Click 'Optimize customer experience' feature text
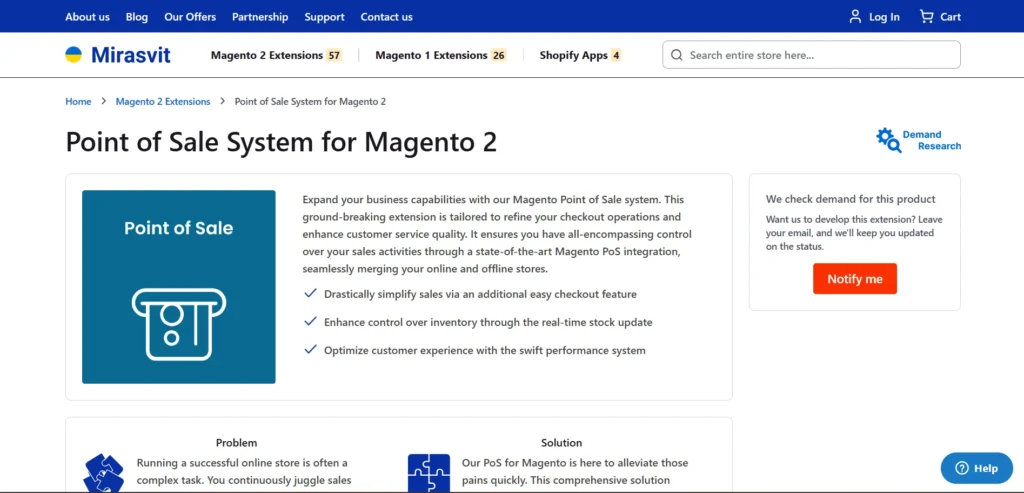 point(485,351)
